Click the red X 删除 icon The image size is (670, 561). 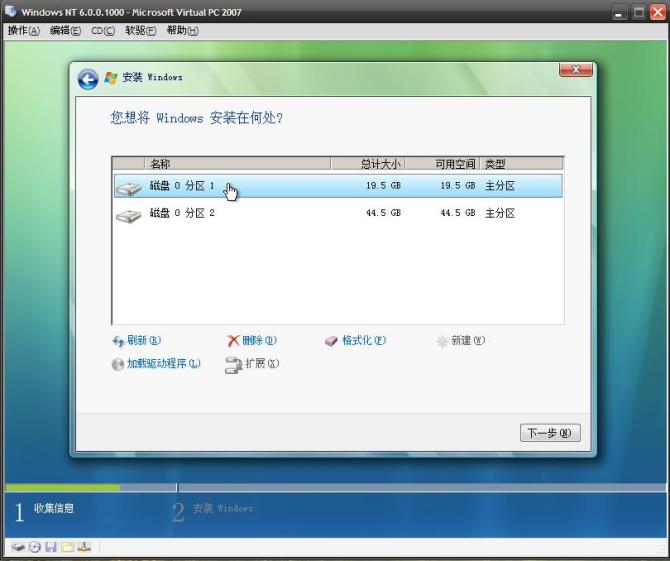click(x=233, y=341)
